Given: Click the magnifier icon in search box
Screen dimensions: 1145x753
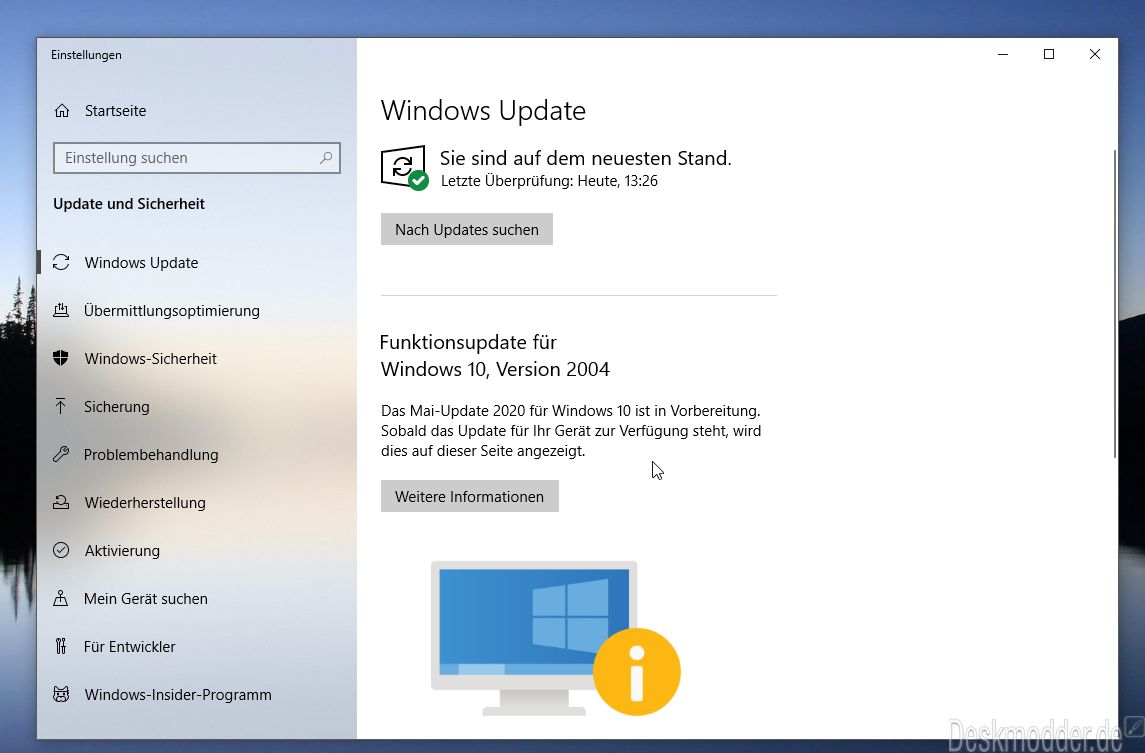Looking at the screenshot, I should 326,158.
